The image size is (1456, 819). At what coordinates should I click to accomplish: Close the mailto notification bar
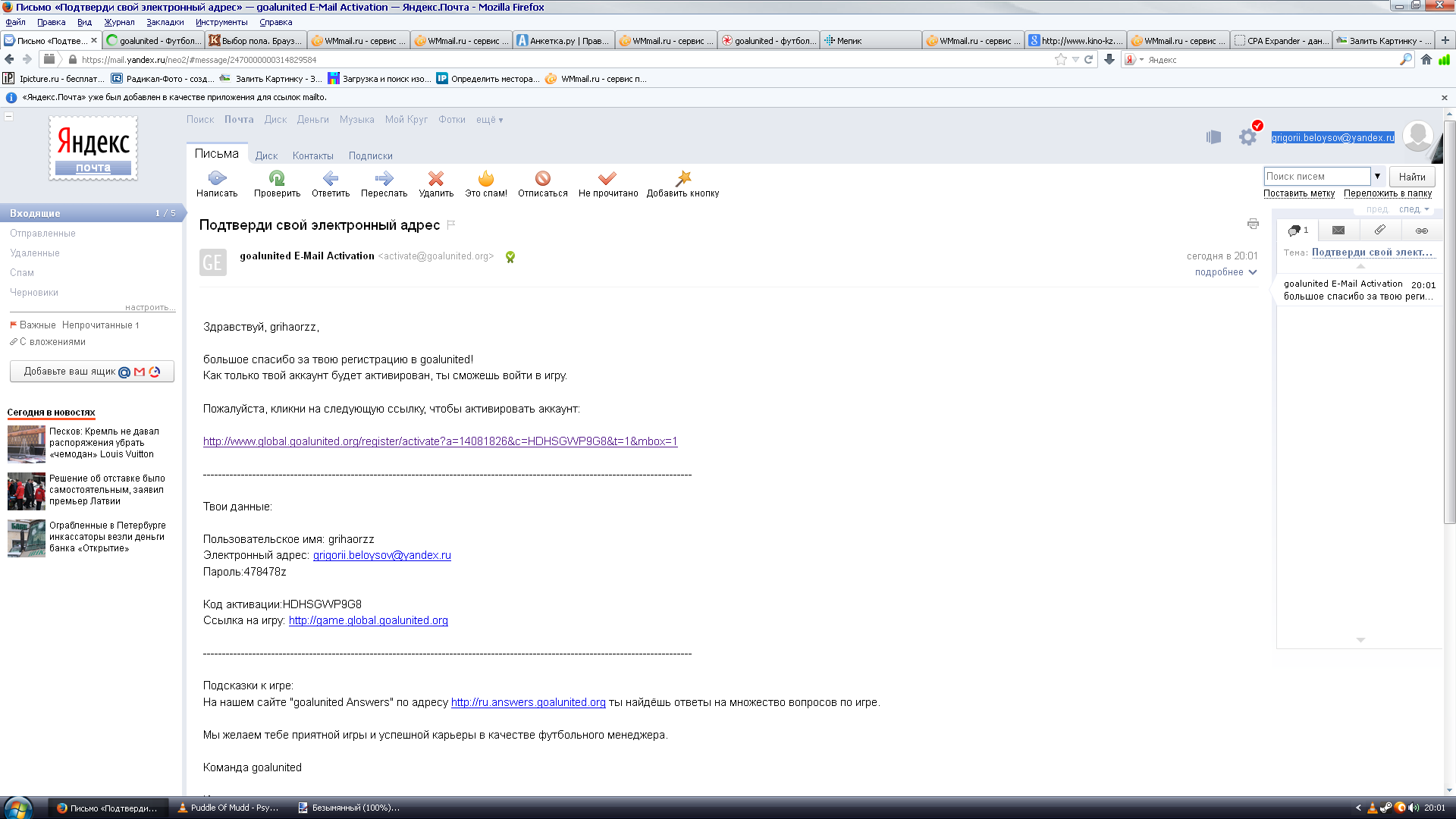[x=1445, y=98]
